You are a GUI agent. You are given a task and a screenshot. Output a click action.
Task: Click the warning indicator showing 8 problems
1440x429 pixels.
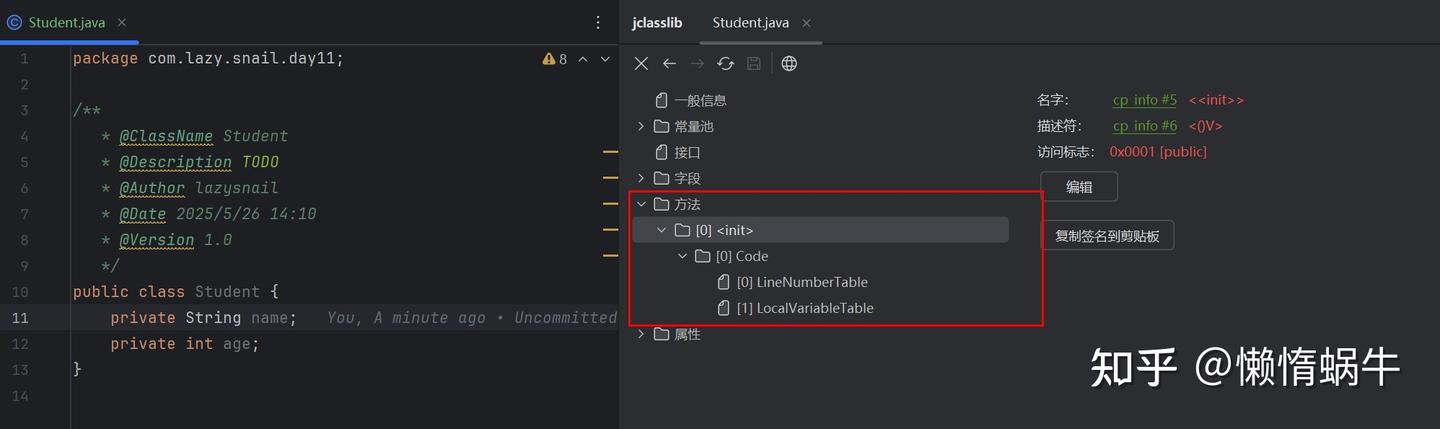point(555,59)
